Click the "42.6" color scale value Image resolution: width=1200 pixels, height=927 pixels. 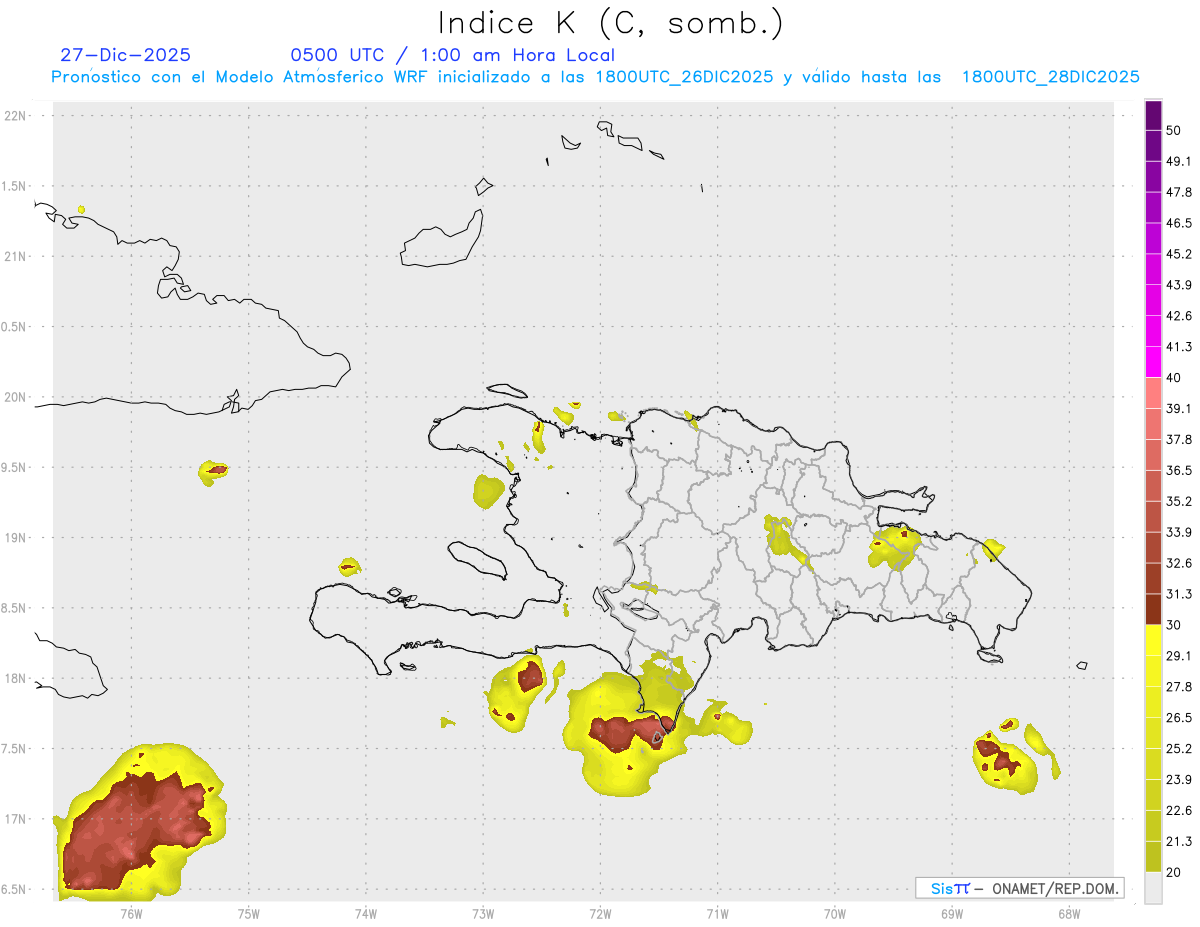point(1179,316)
